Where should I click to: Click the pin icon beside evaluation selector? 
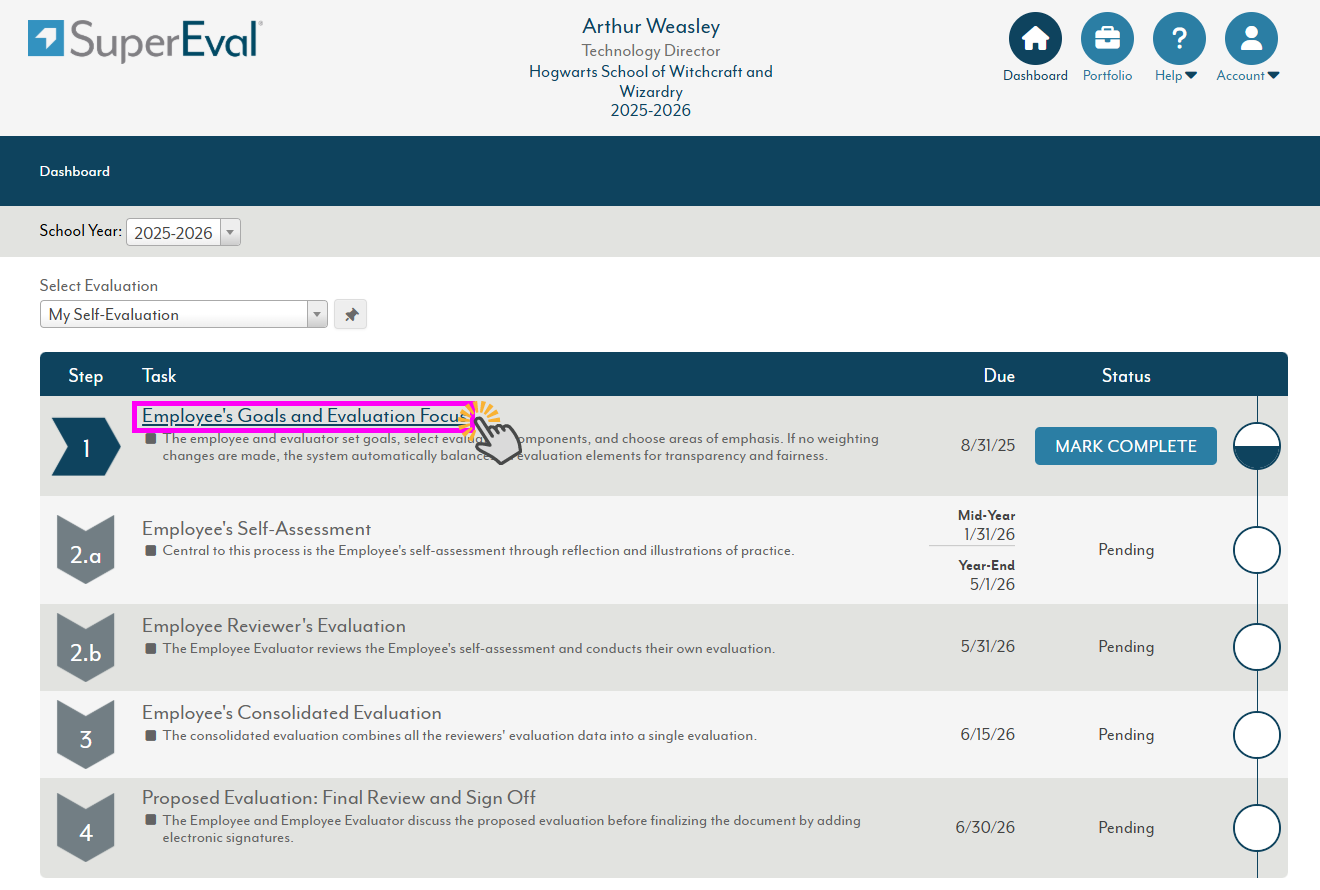point(350,314)
